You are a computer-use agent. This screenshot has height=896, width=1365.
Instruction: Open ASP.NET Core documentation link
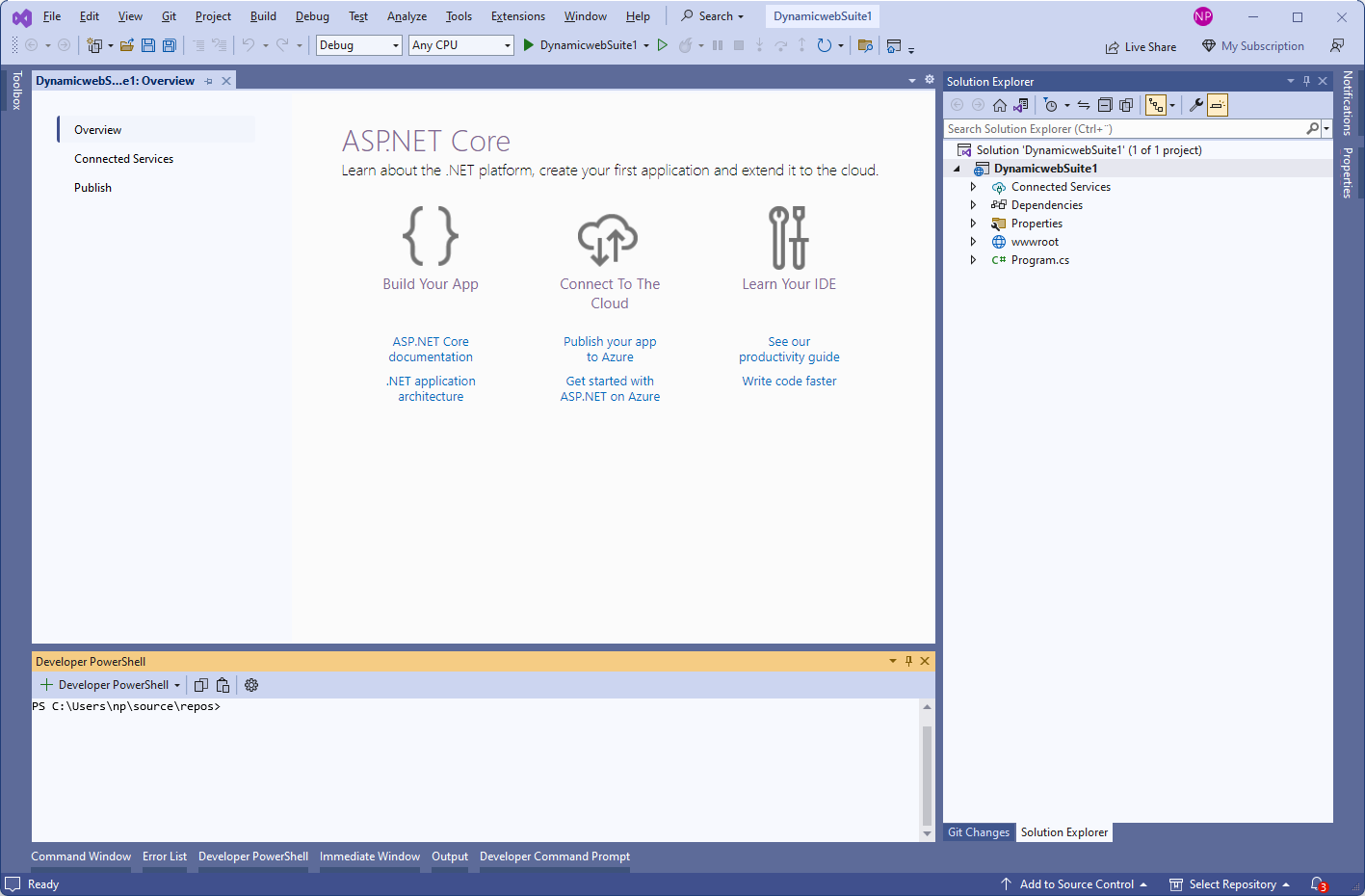[x=431, y=349]
